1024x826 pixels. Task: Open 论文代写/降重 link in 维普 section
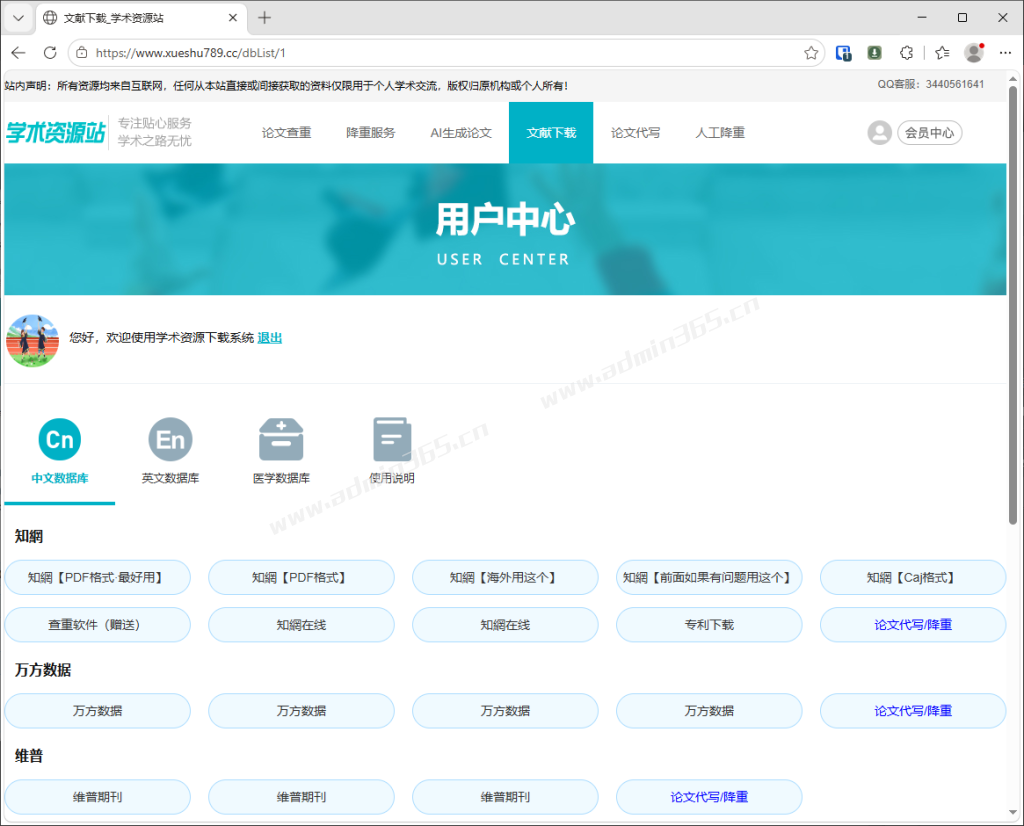click(709, 797)
